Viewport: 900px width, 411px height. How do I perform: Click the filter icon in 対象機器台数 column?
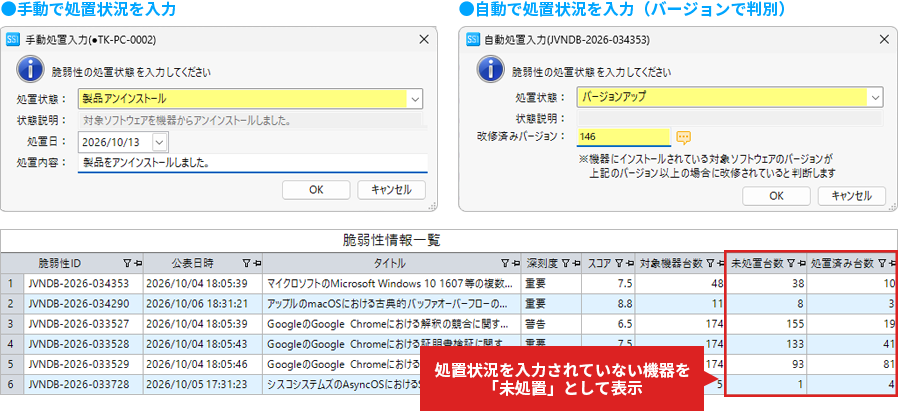(711, 263)
